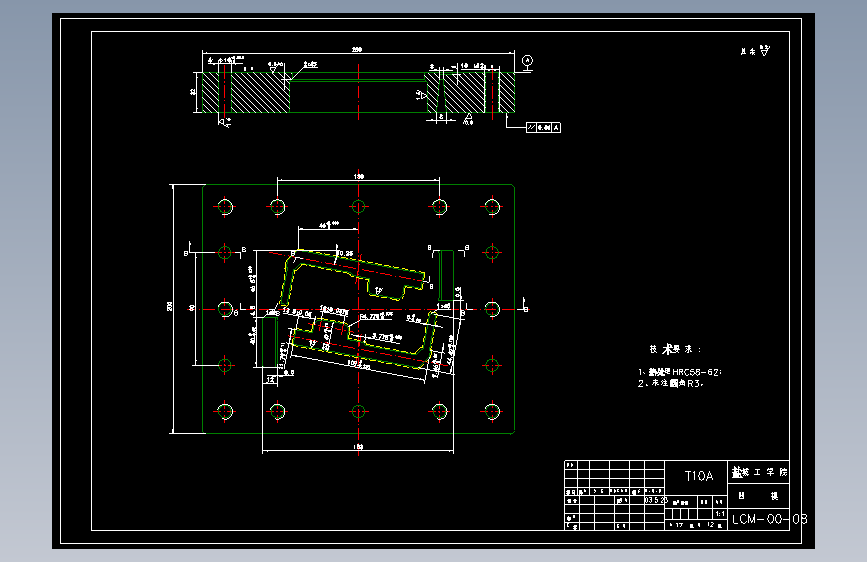Click the T10A material text in title block
Viewport: 867px width, 562px height.
click(699, 476)
